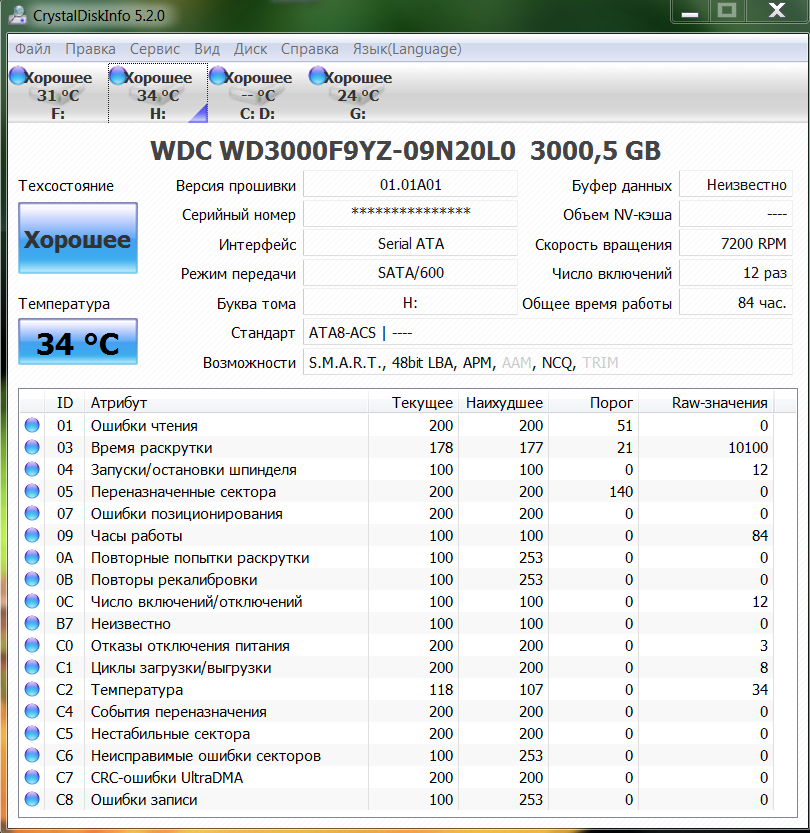
Task: Open the Правка menu
Action: click(90, 49)
